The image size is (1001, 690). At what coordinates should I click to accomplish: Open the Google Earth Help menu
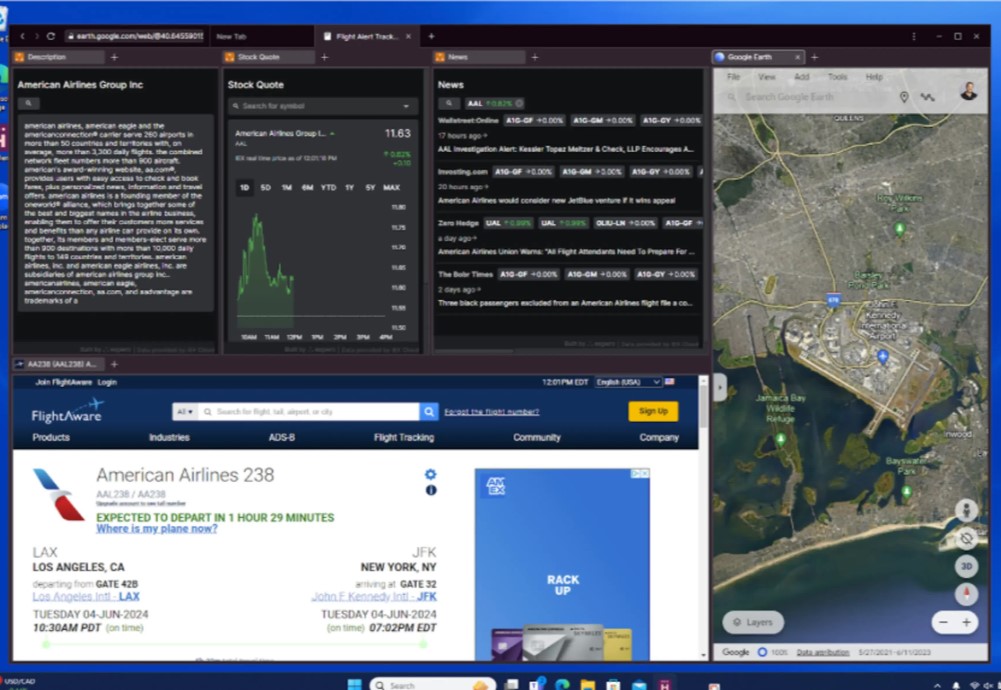pos(874,77)
